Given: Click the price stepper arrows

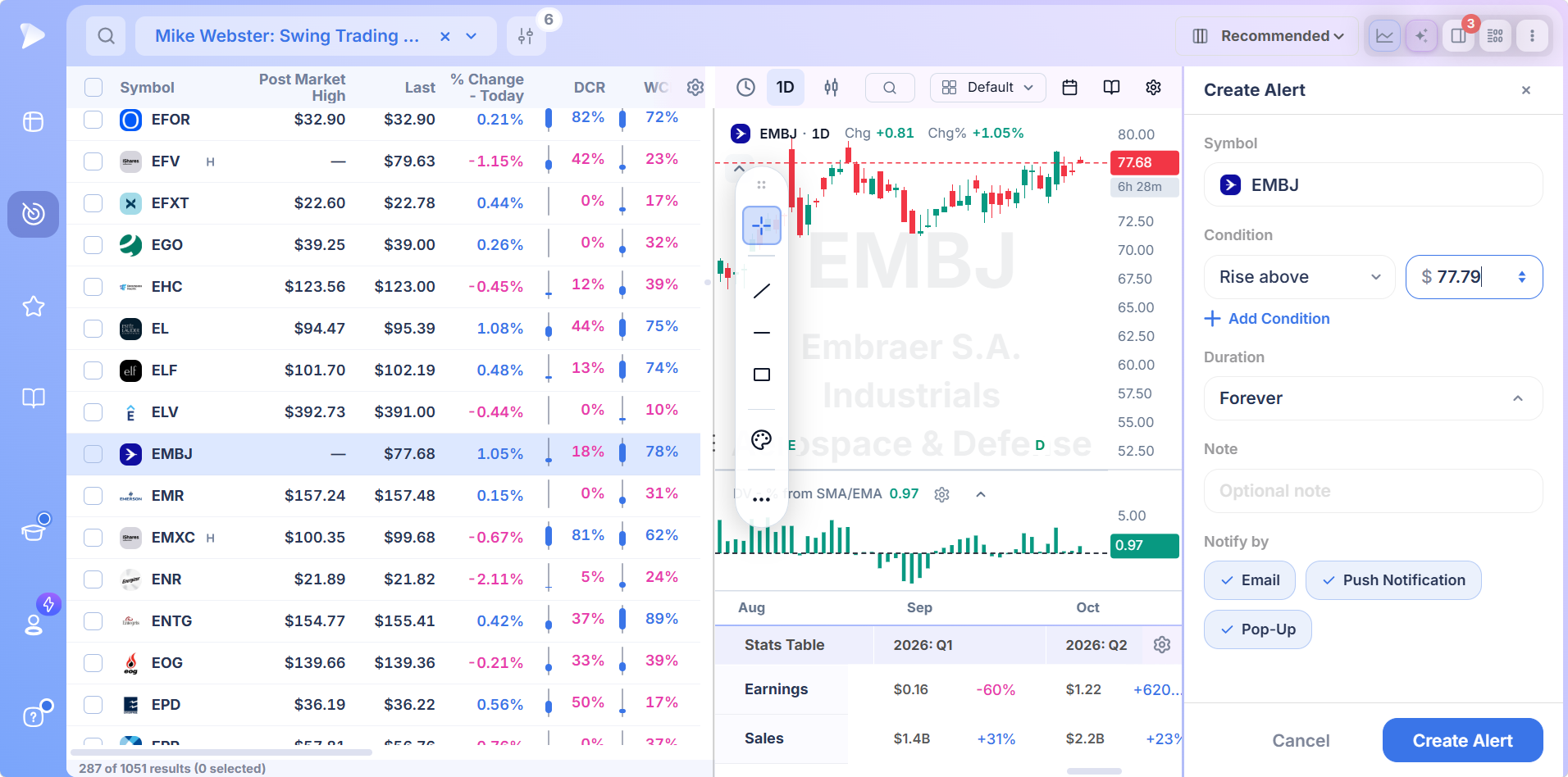Looking at the screenshot, I should point(1522,277).
